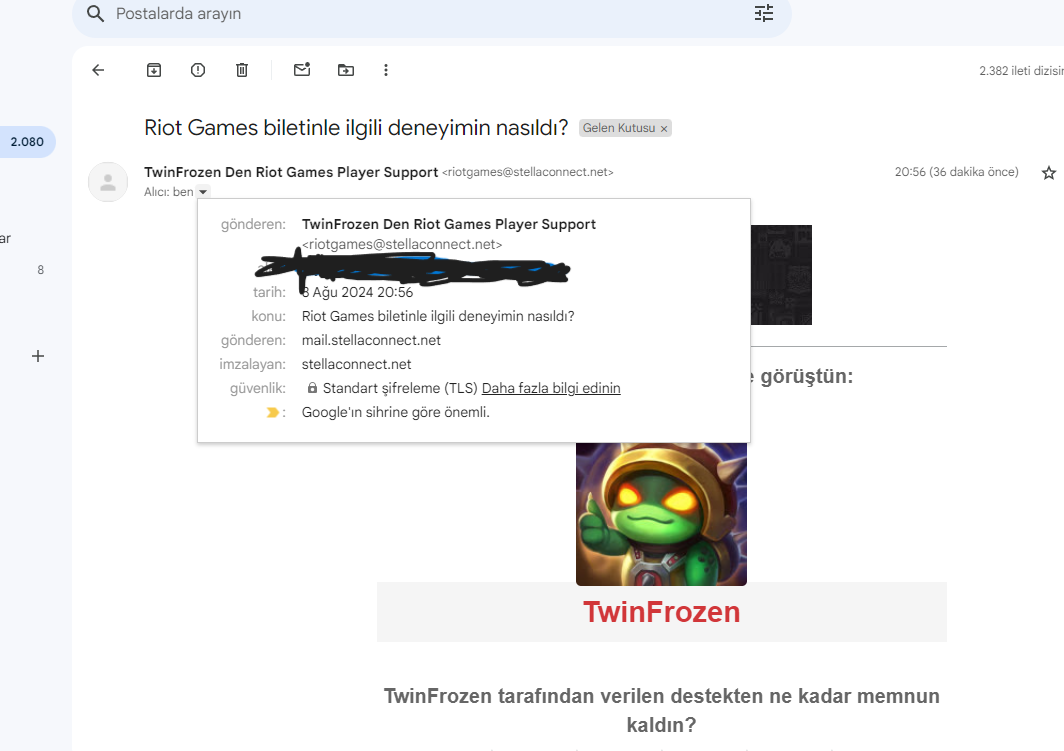Click the yellow importance marker icon
1064x751 pixels.
pos(272,412)
